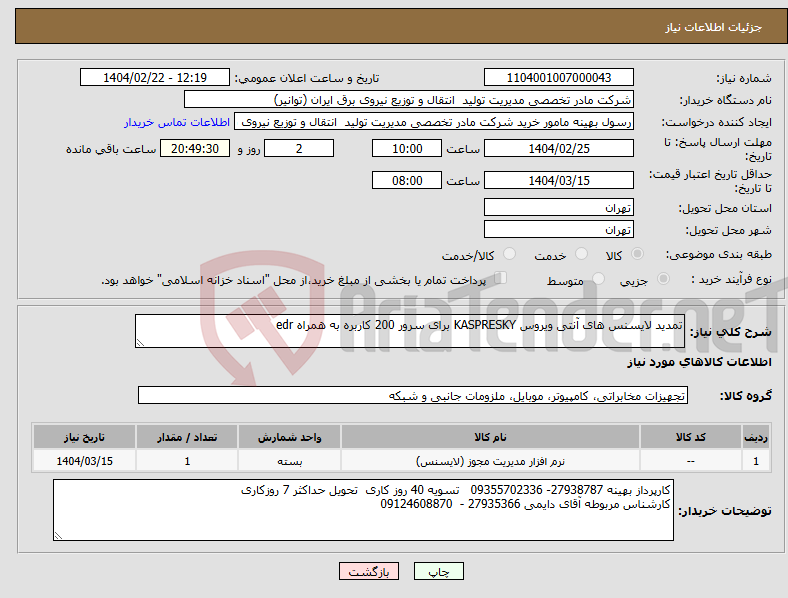
Task: Click the delivery province field تهران
Action: pos(559,207)
